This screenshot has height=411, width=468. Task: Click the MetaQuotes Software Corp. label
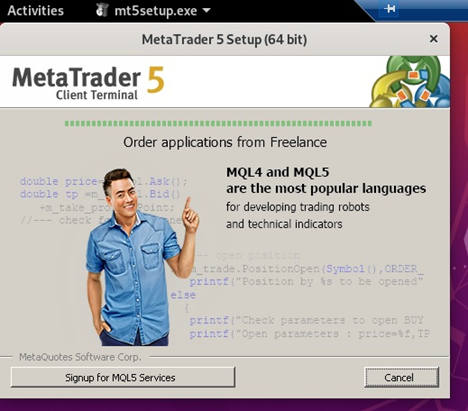80,357
